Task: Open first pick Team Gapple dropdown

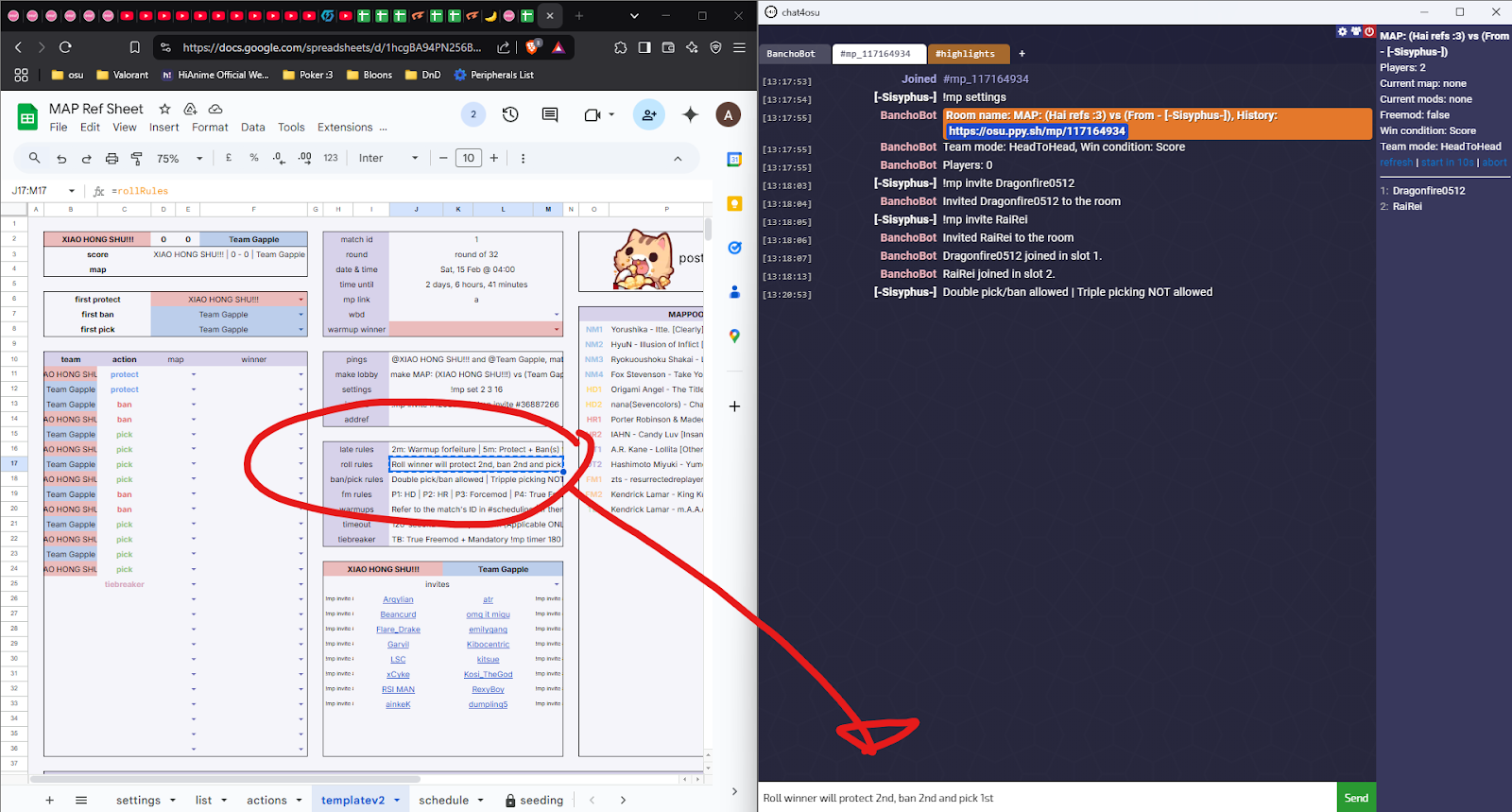Action: click(301, 330)
